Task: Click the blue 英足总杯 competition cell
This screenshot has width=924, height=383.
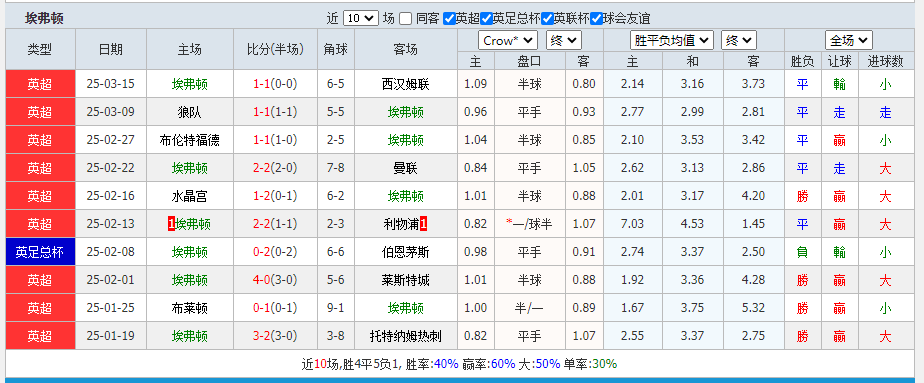Action: click(40, 252)
